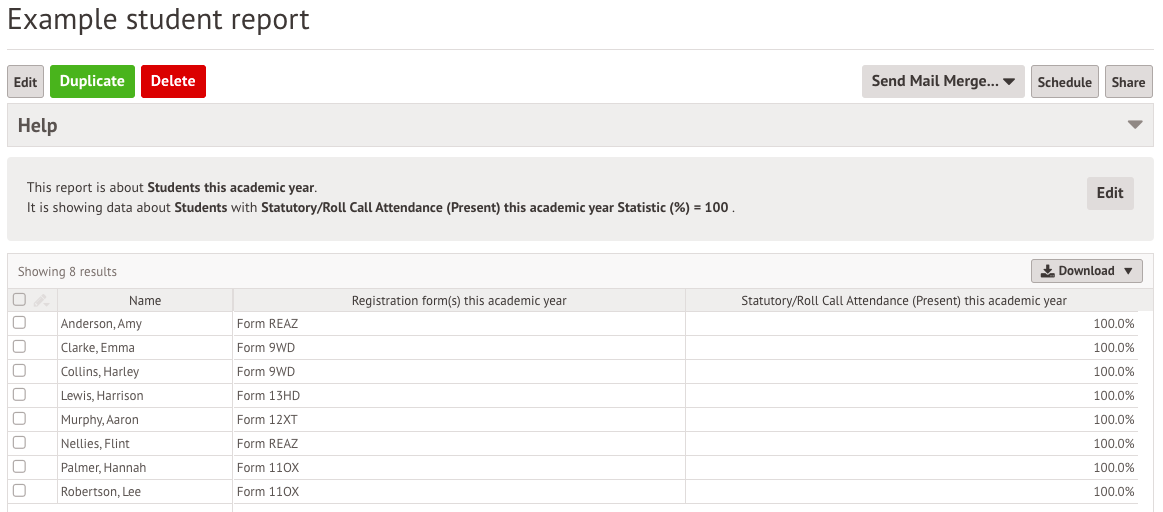Click the Edit button beside Duplicate

coord(25,82)
